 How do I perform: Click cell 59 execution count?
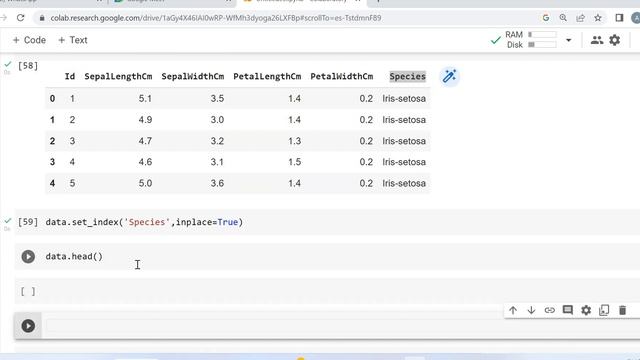[x=28, y=222]
